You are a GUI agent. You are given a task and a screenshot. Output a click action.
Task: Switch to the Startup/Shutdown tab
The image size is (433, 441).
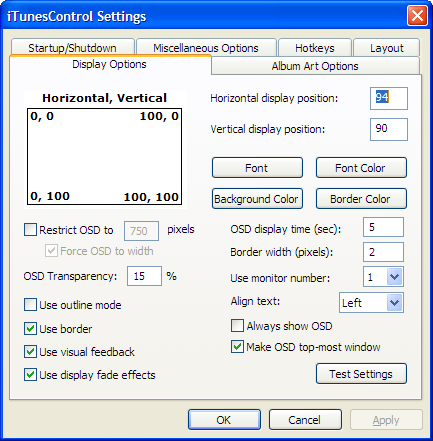click(x=72, y=47)
